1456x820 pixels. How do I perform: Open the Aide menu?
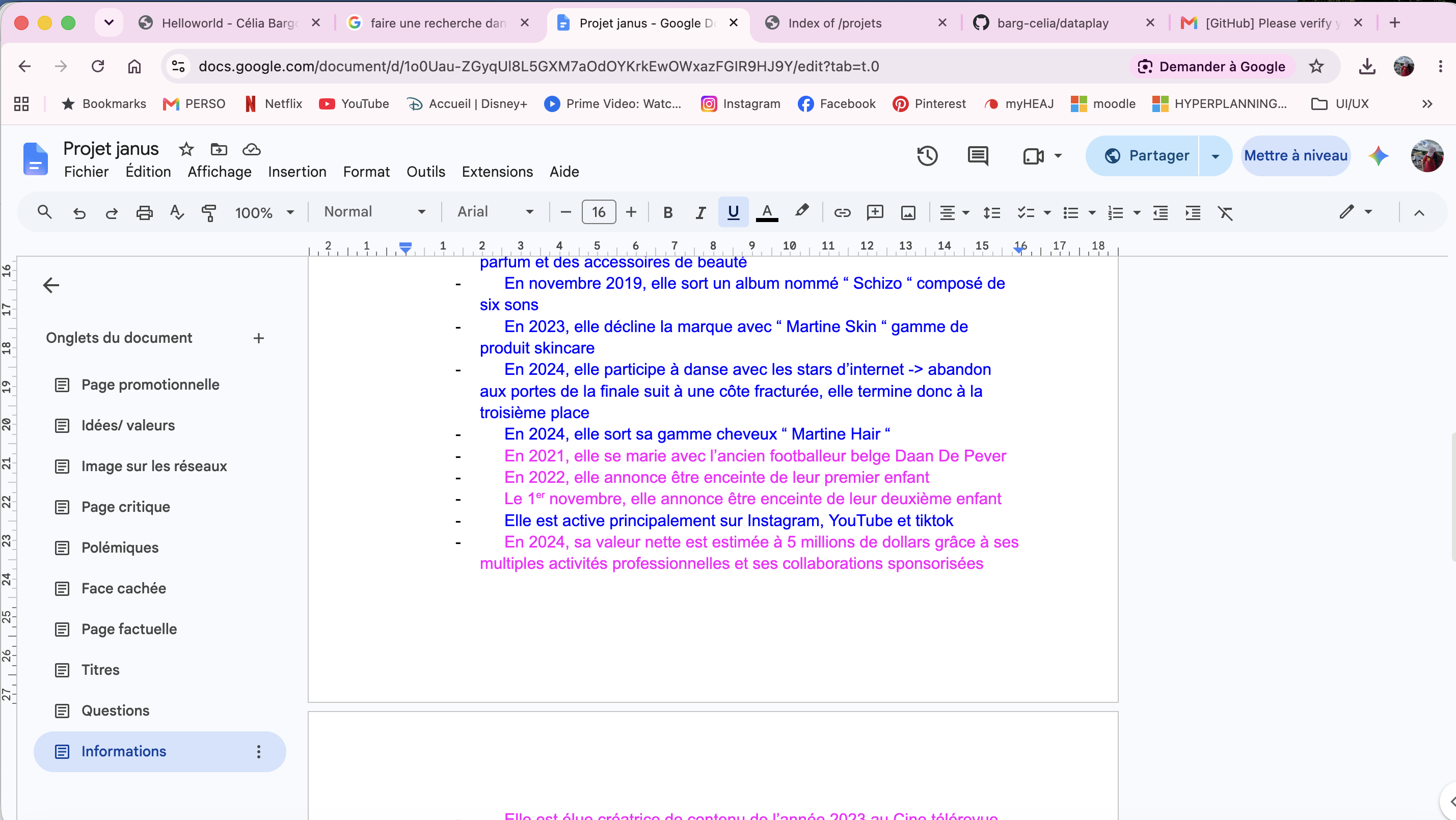point(564,172)
